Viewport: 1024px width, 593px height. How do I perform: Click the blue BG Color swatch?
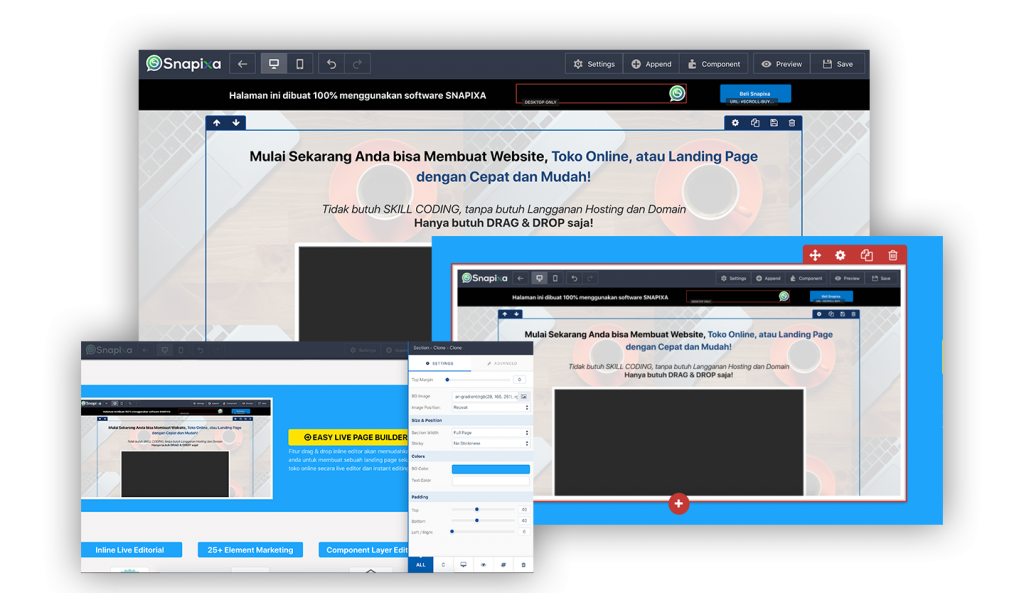pos(490,469)
